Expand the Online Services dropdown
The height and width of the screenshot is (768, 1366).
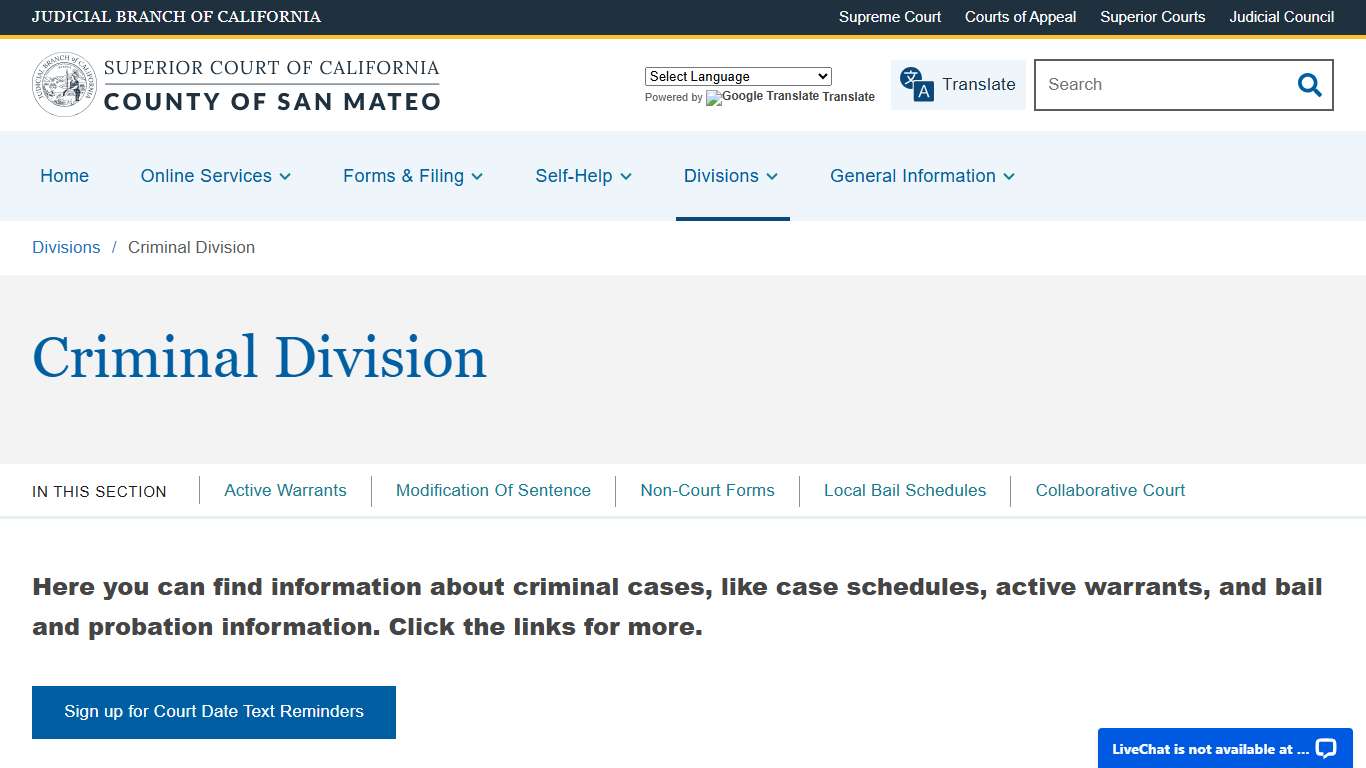[x=215, y=176]
